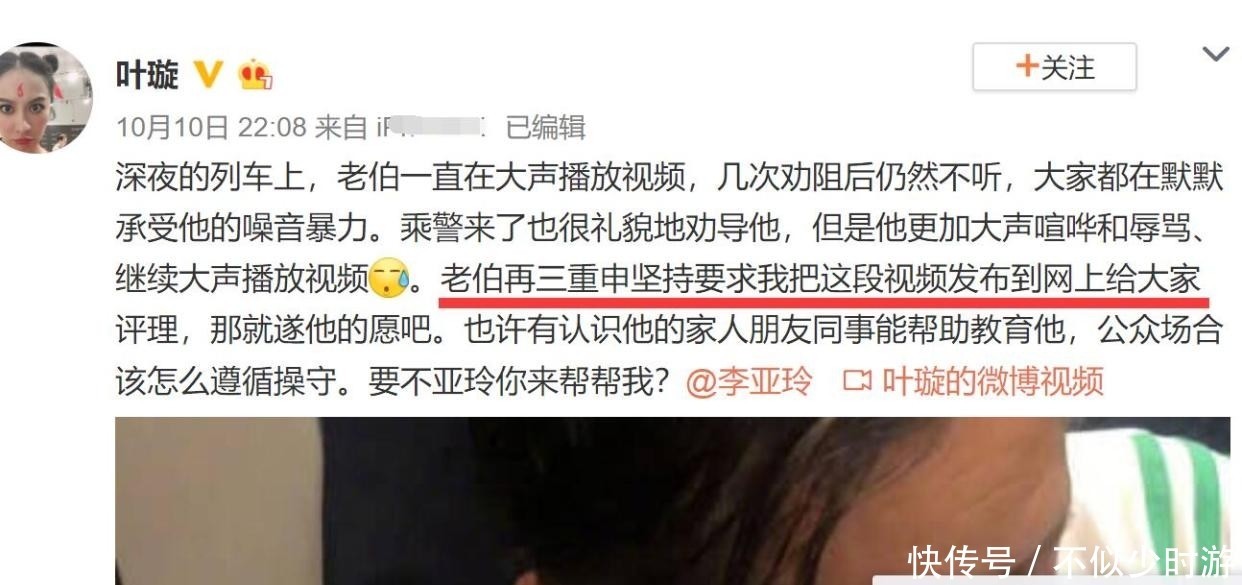
Task: Click the video camera icon before 叶璇的微博视频
Action: point(855,381)
